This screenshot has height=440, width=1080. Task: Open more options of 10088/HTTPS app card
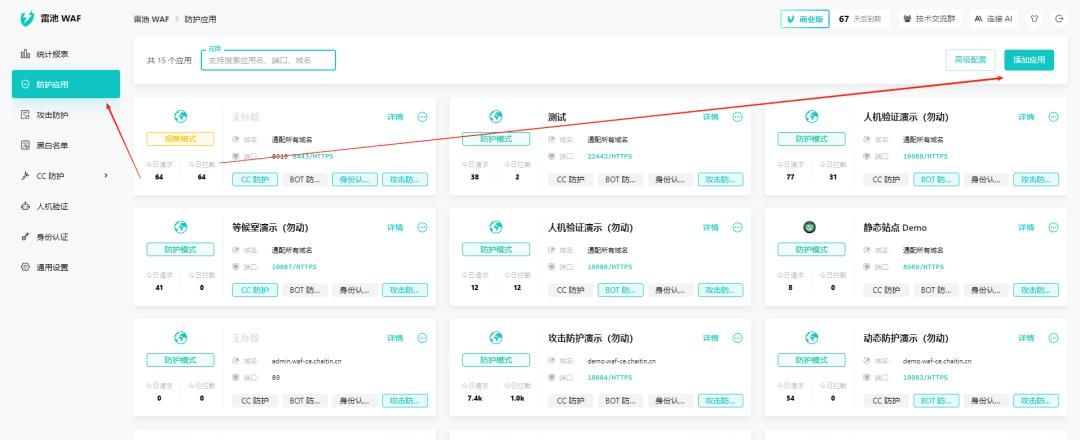(1053, 117)
